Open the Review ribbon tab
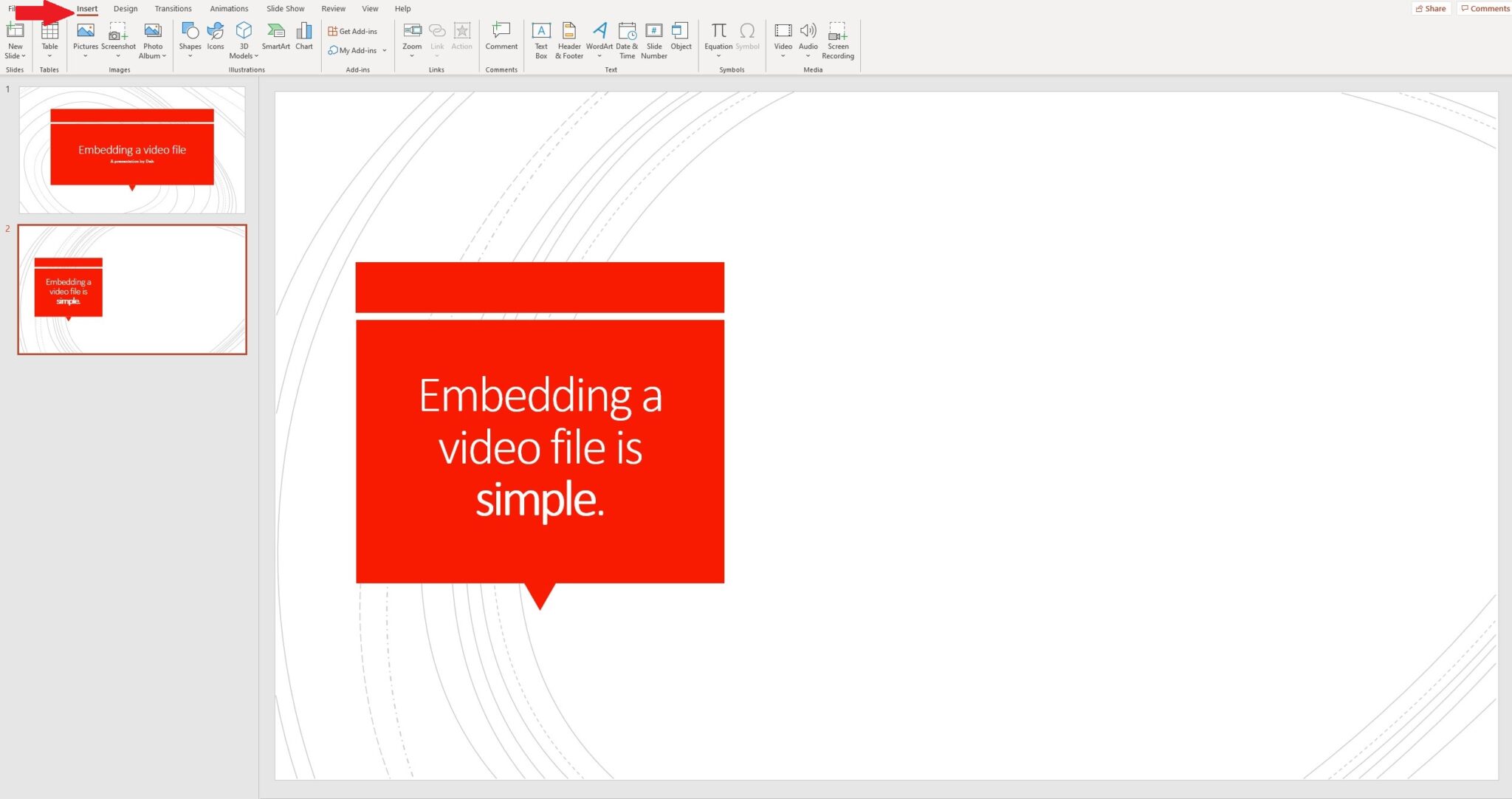This screenshot has height=799, width=1512. click(333, 8)
